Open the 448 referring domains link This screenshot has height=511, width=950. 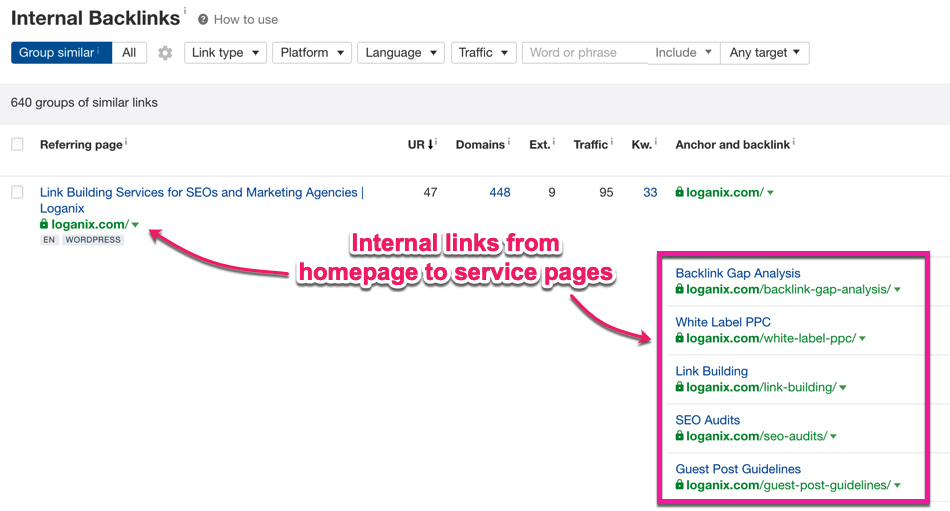tap(500, 192)
